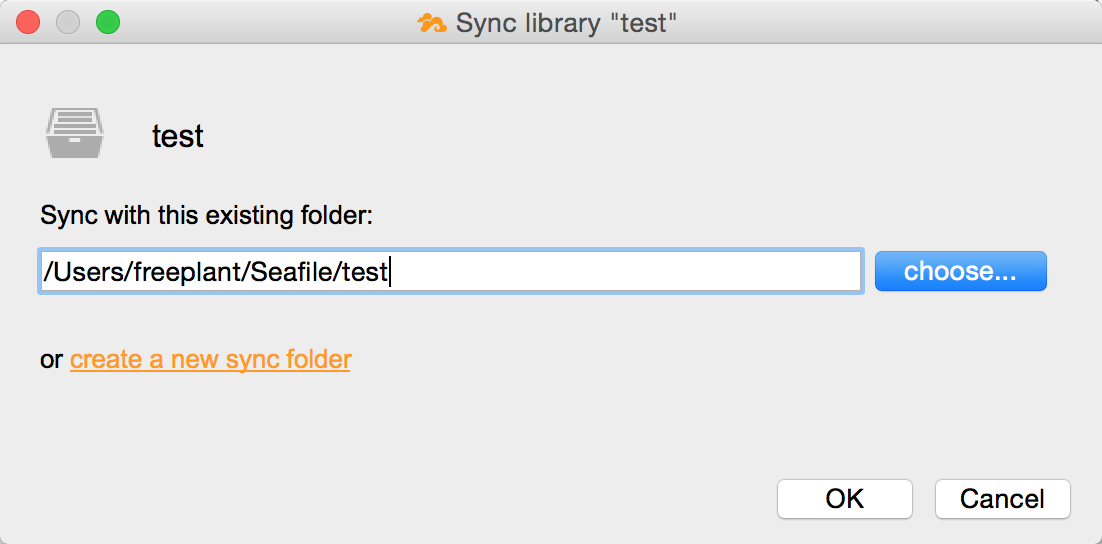1102x544 pixels.
Task: Open the folder picker with choose... button
Action: (961, 271)
